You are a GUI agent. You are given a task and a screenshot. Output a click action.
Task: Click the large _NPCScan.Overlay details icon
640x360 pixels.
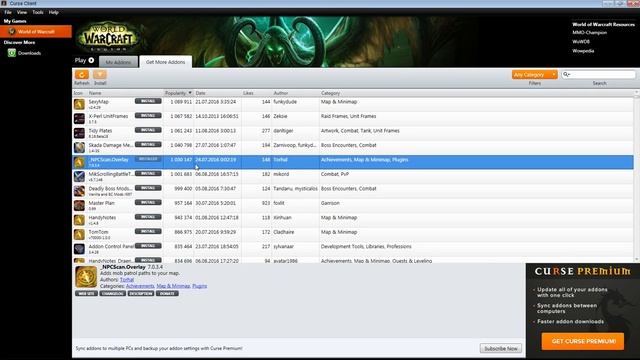tap(86, 277)
